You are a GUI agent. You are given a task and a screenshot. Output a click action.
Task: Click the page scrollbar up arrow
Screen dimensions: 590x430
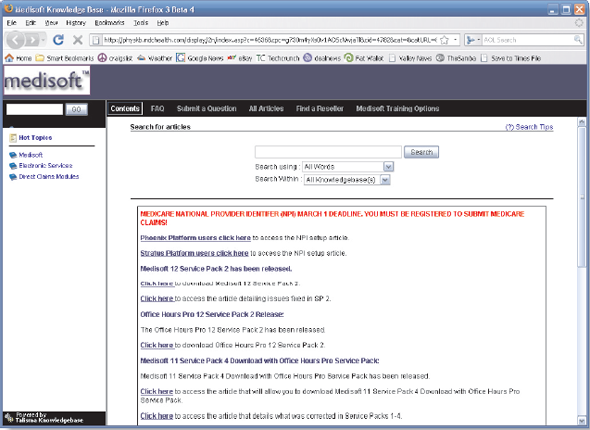tap(582, 122)
